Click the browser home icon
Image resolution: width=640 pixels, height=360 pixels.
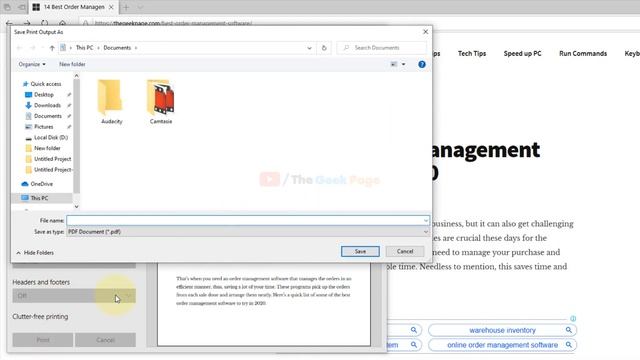pyautogui.click(x=62, y=23)
